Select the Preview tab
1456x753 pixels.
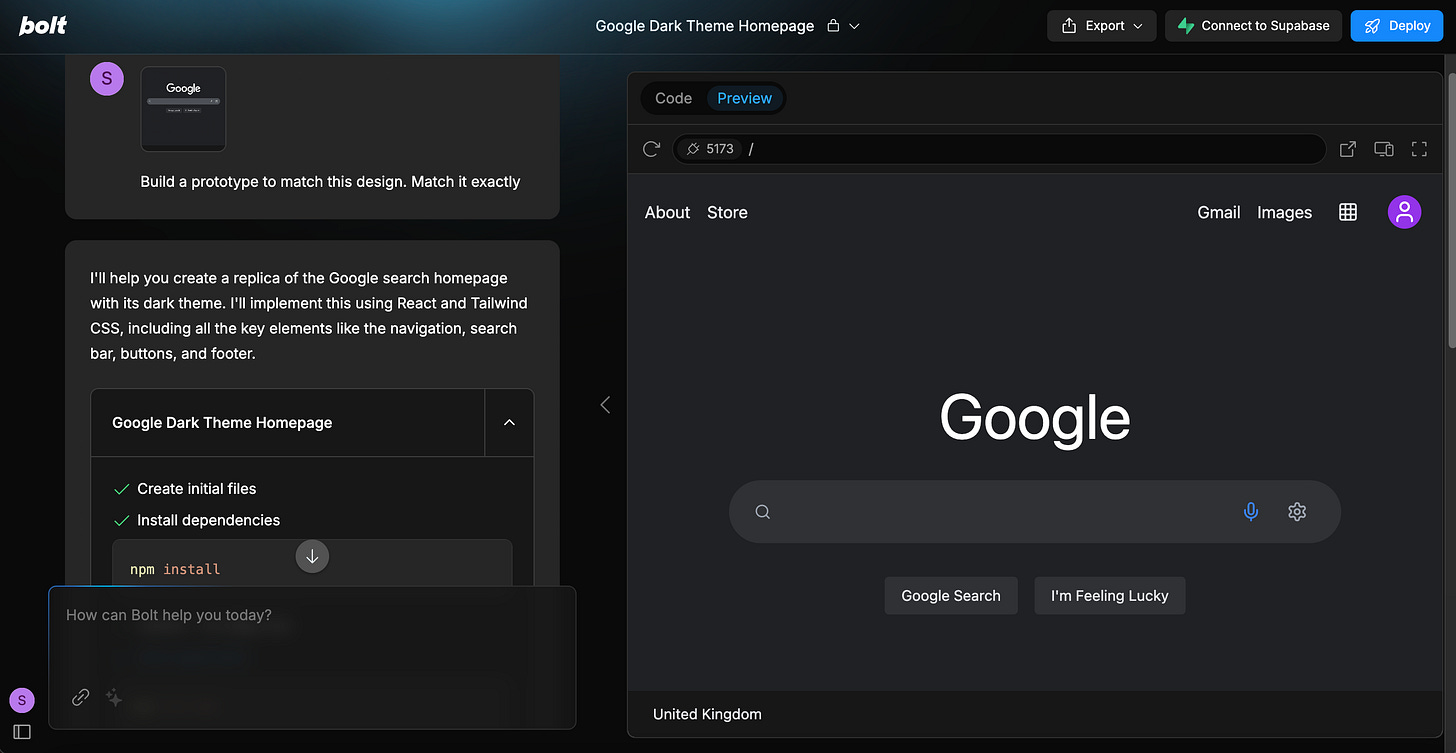coord(744,98)
